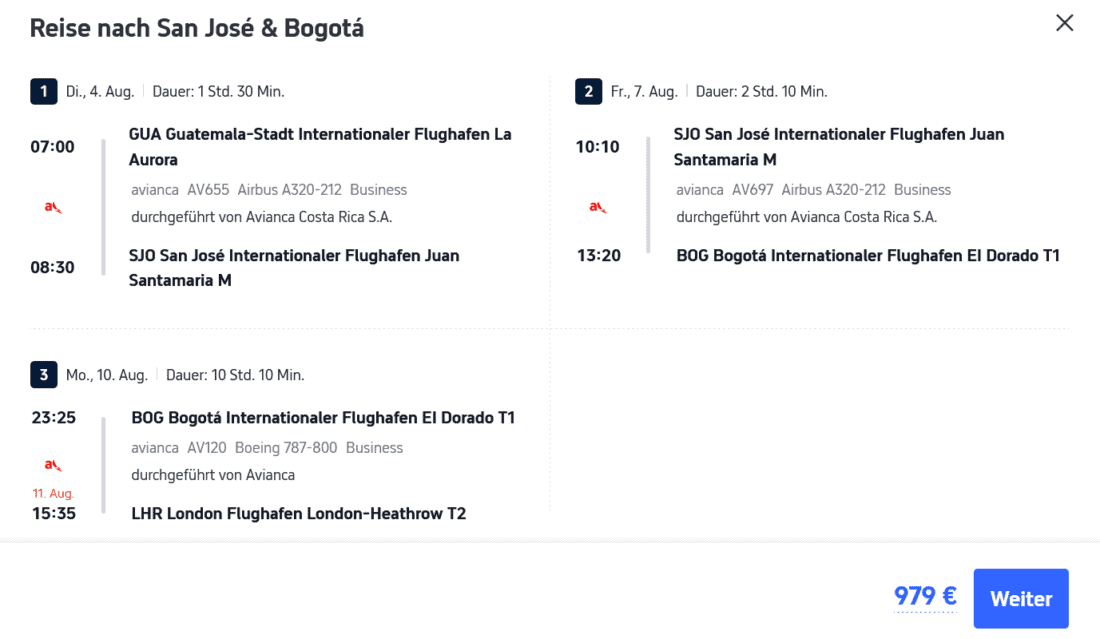1100x639 pixels.
Task: Click flight number AV697 details
Action: (753, 189)
